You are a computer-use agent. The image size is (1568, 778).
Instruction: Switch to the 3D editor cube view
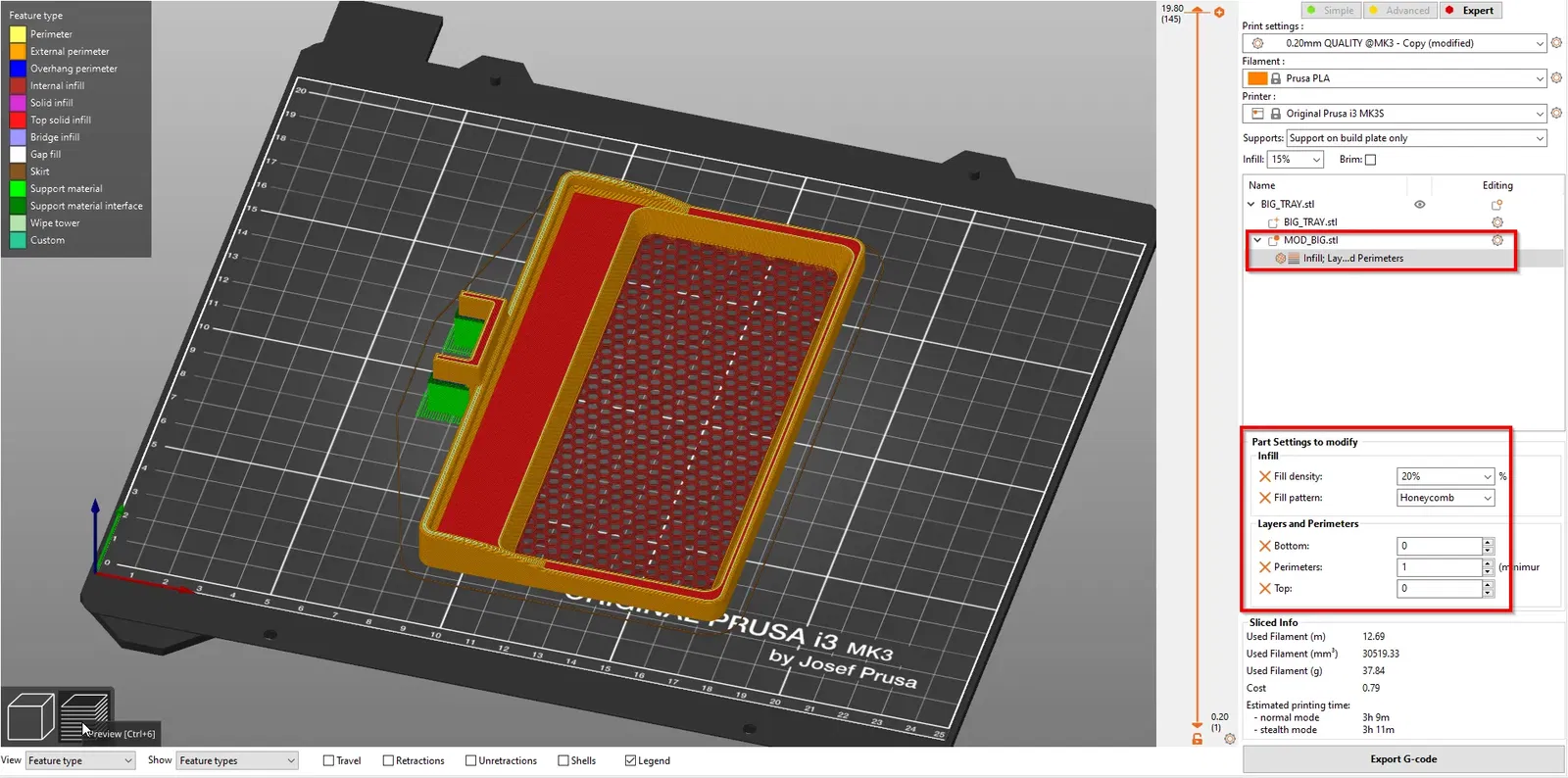tap(30, 716)
